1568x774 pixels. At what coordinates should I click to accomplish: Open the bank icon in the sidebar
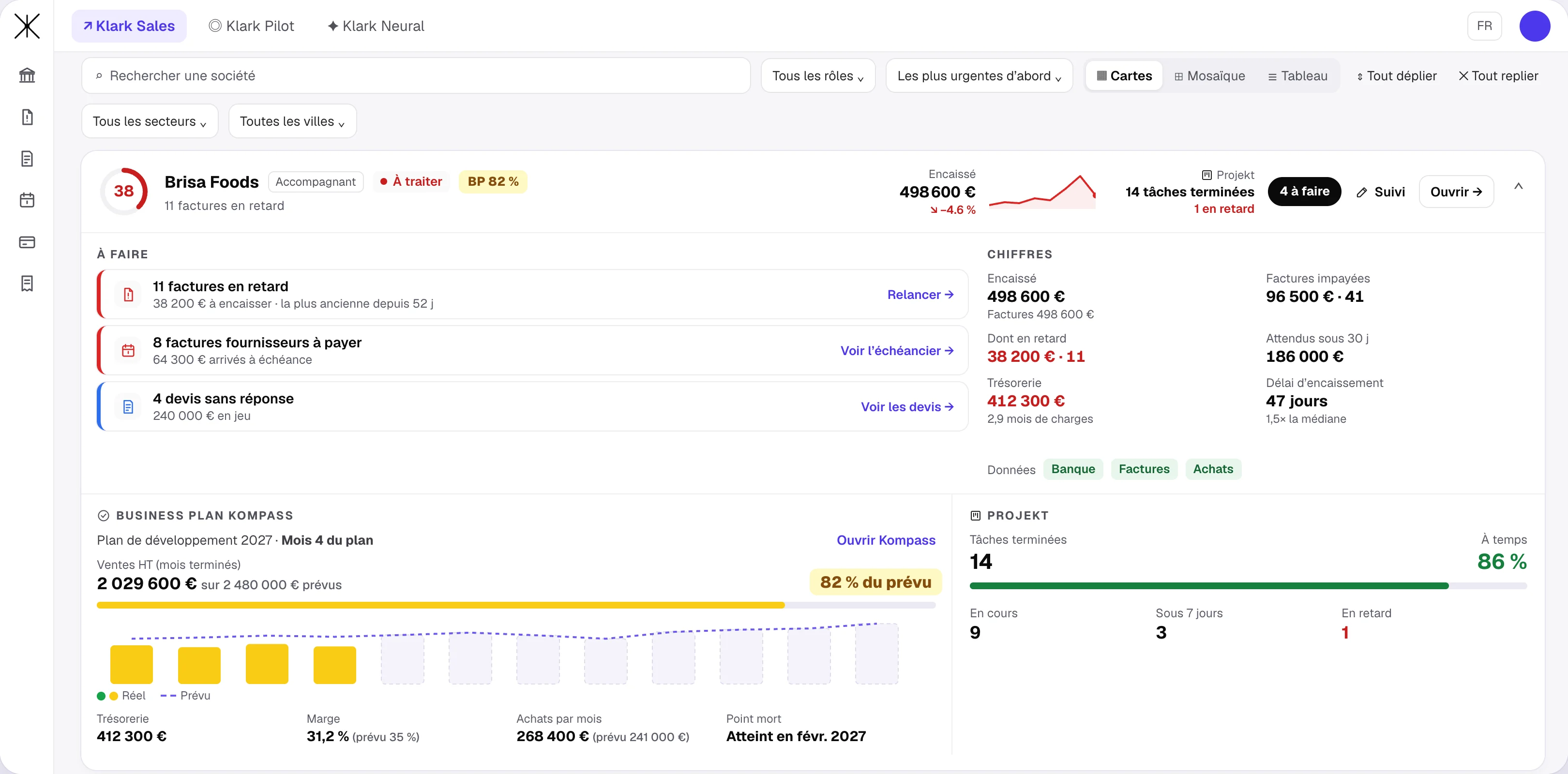click(x=27, y=75)
